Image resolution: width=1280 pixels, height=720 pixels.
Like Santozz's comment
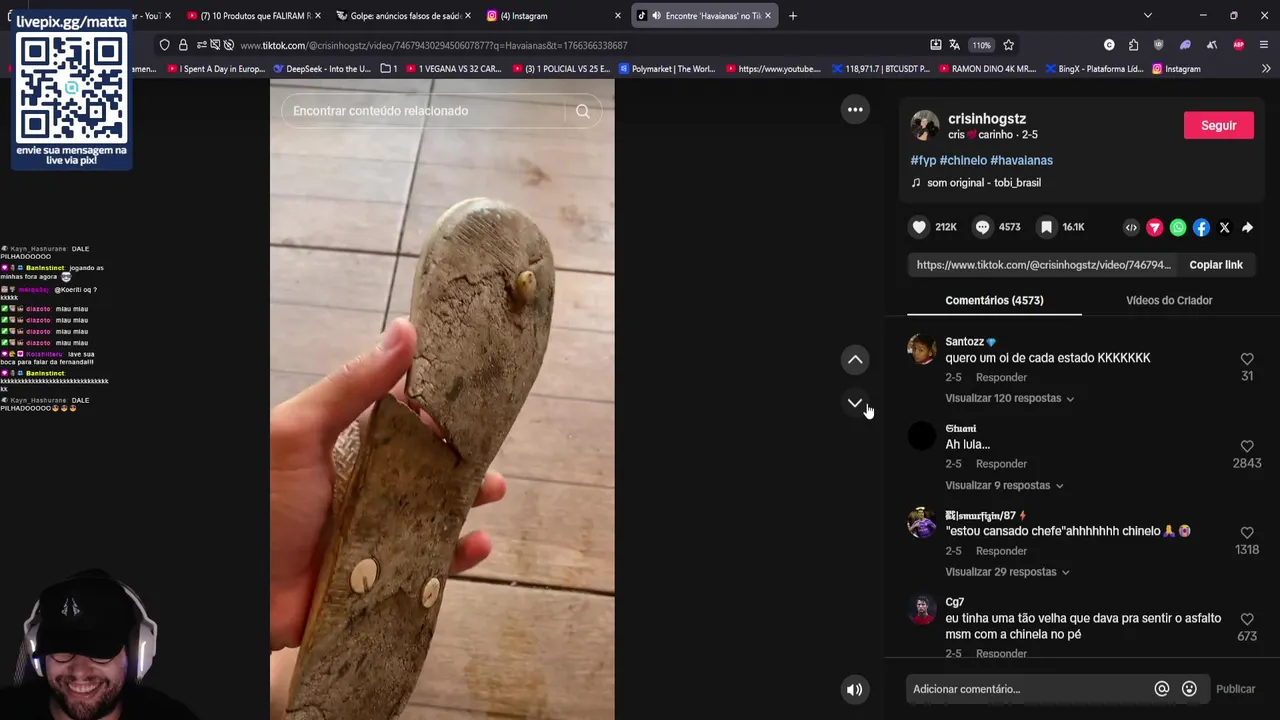pos(1247,359)
